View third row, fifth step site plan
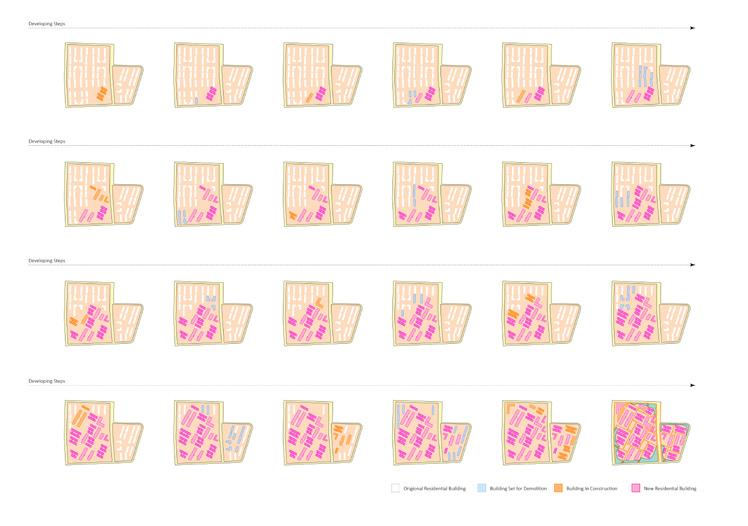 [541, 313]
